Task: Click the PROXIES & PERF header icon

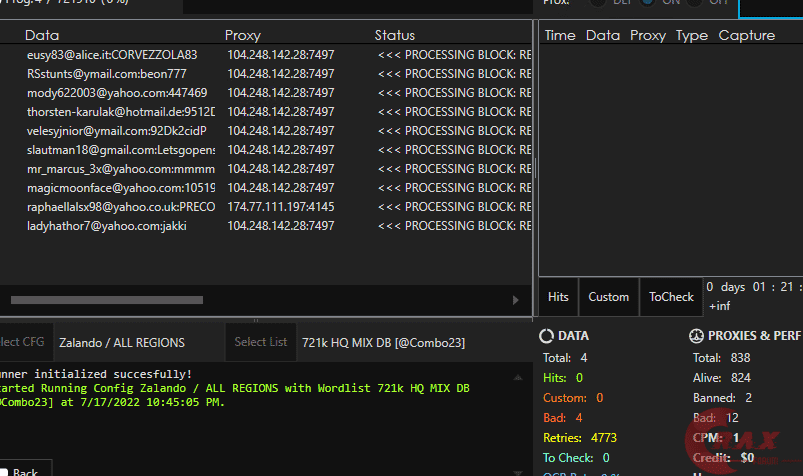Action: (x=697, y=336)
